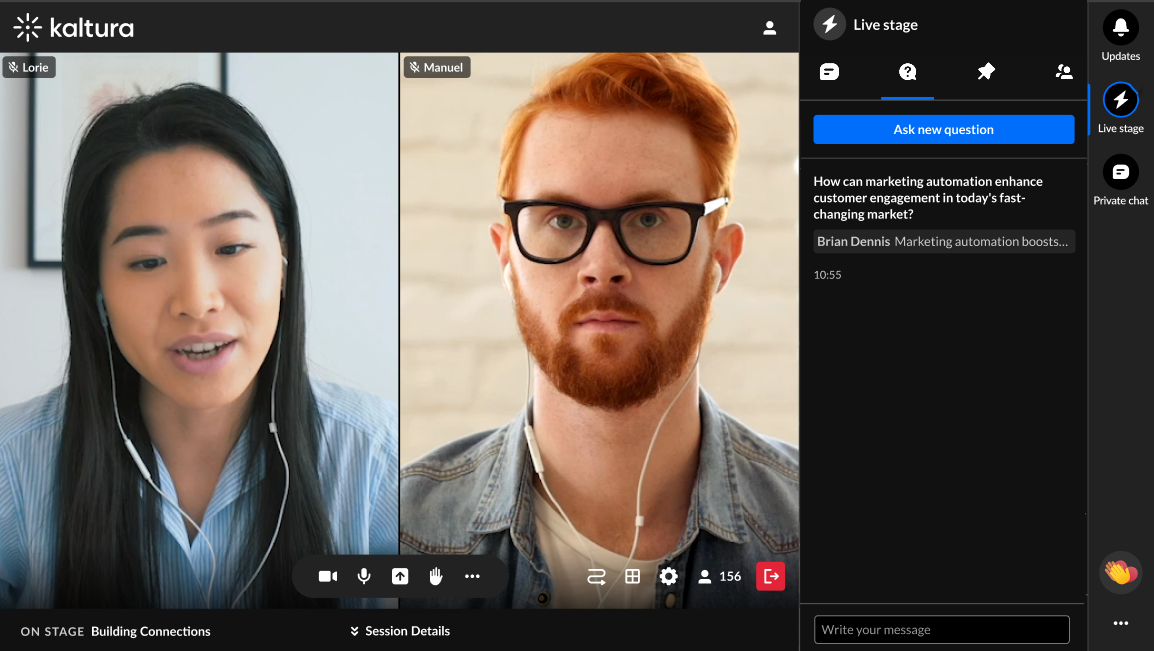The image size is (1154, 651).
Task: Select the Q&A question mark tab
Action: (x=907, y=71)
